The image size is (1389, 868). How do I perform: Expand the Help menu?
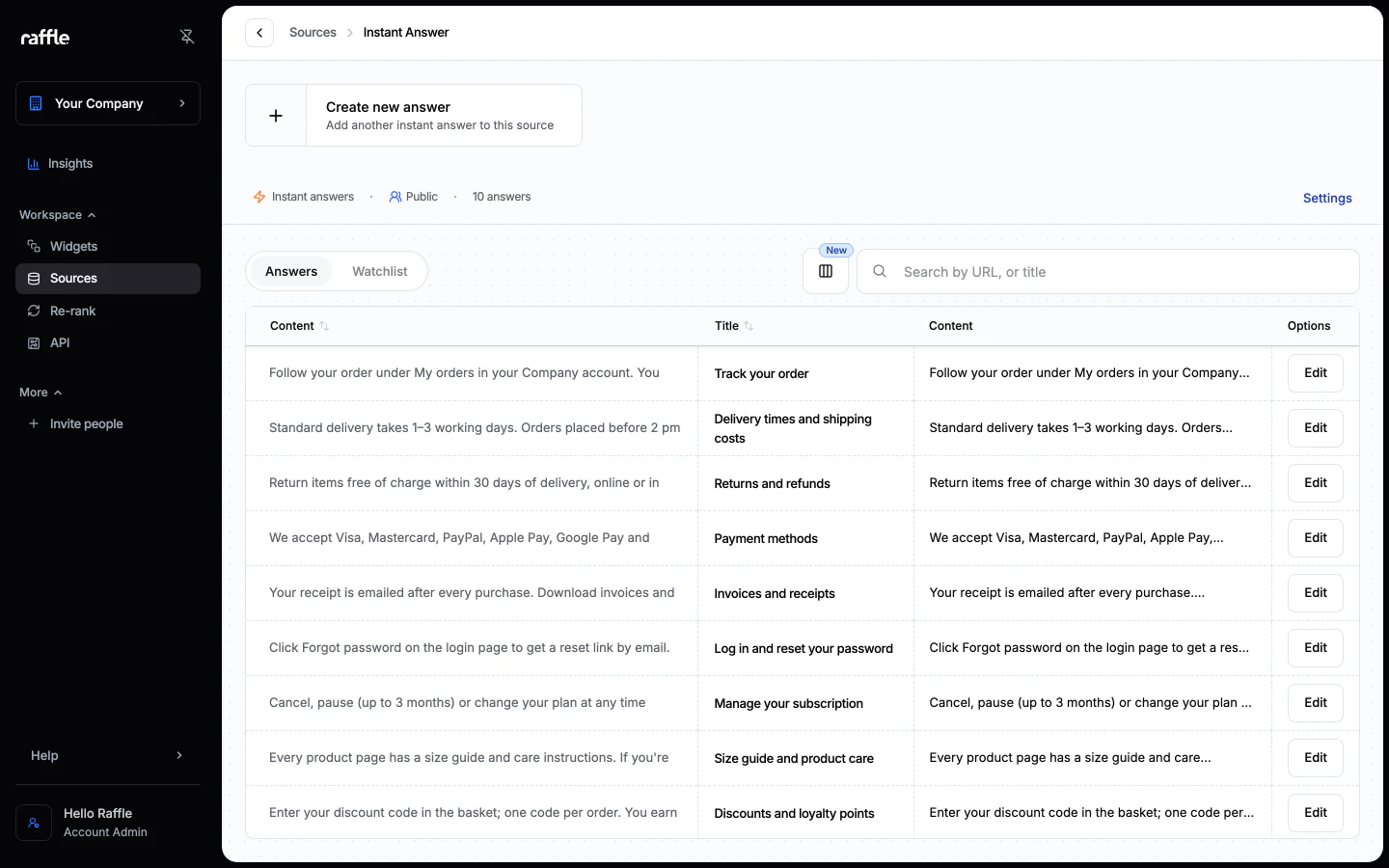coord(108,755)
